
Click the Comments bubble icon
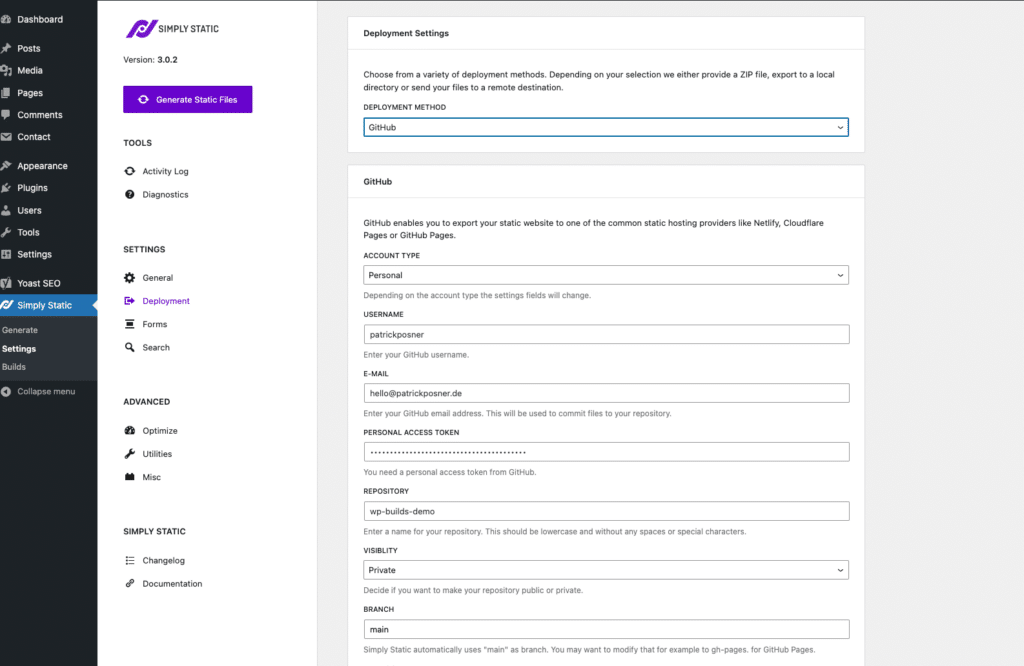(6, 115)
